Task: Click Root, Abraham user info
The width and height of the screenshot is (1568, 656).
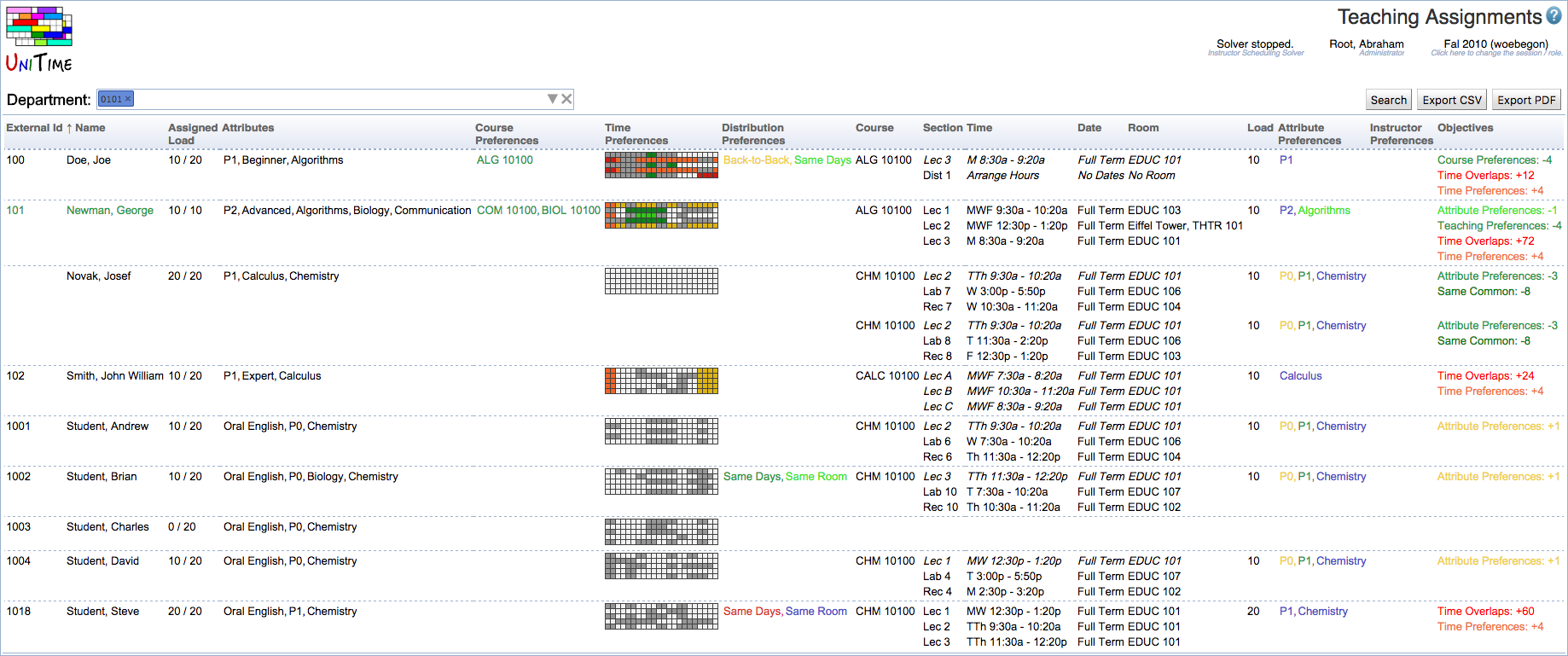Action: point(1366,44)
